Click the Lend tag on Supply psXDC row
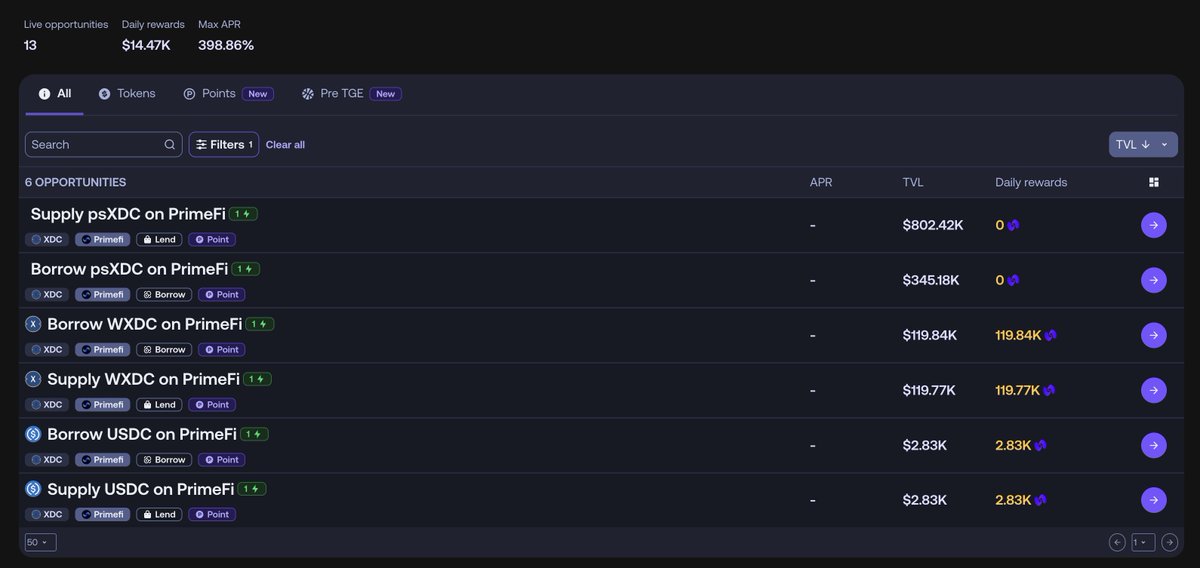 tap(159, 240)
